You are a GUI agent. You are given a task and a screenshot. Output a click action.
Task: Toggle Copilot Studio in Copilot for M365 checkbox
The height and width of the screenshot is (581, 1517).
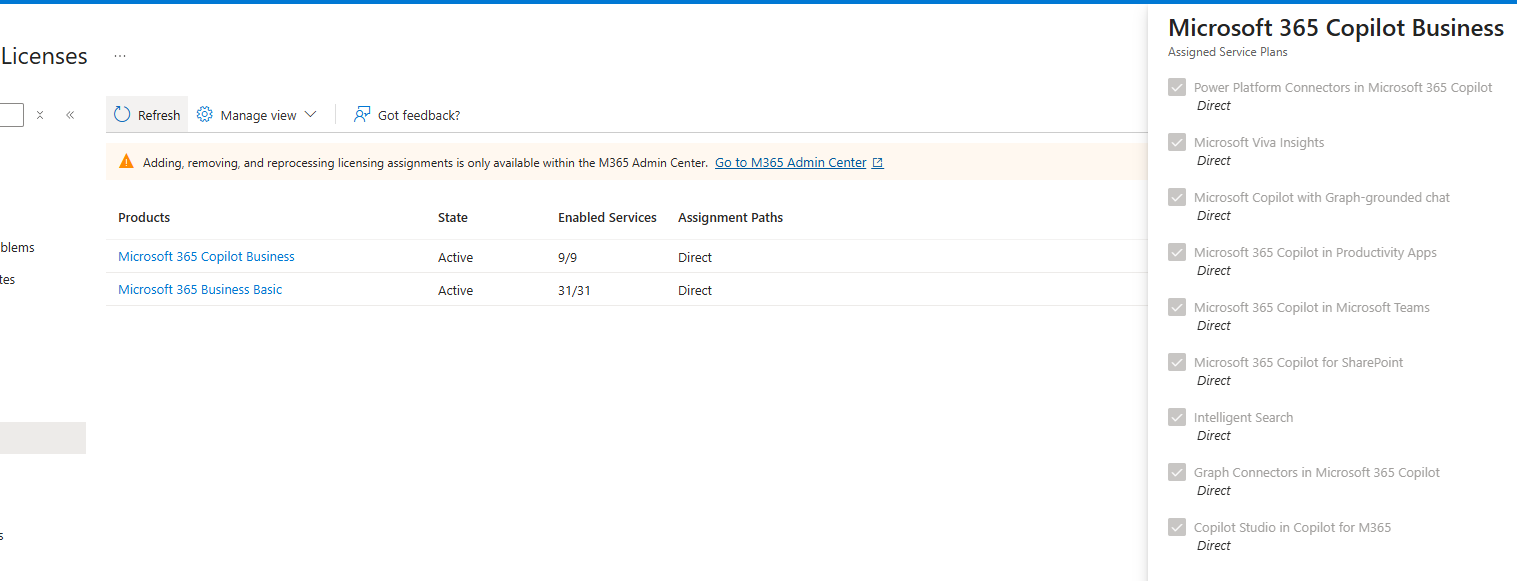pos(1177,527)
